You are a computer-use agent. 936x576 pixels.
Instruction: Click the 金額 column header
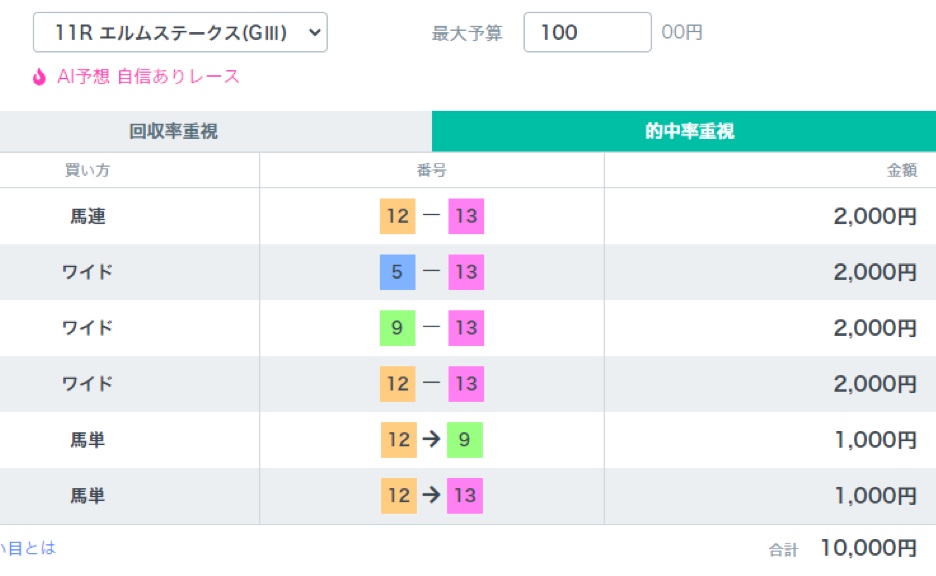click(901, 171)
